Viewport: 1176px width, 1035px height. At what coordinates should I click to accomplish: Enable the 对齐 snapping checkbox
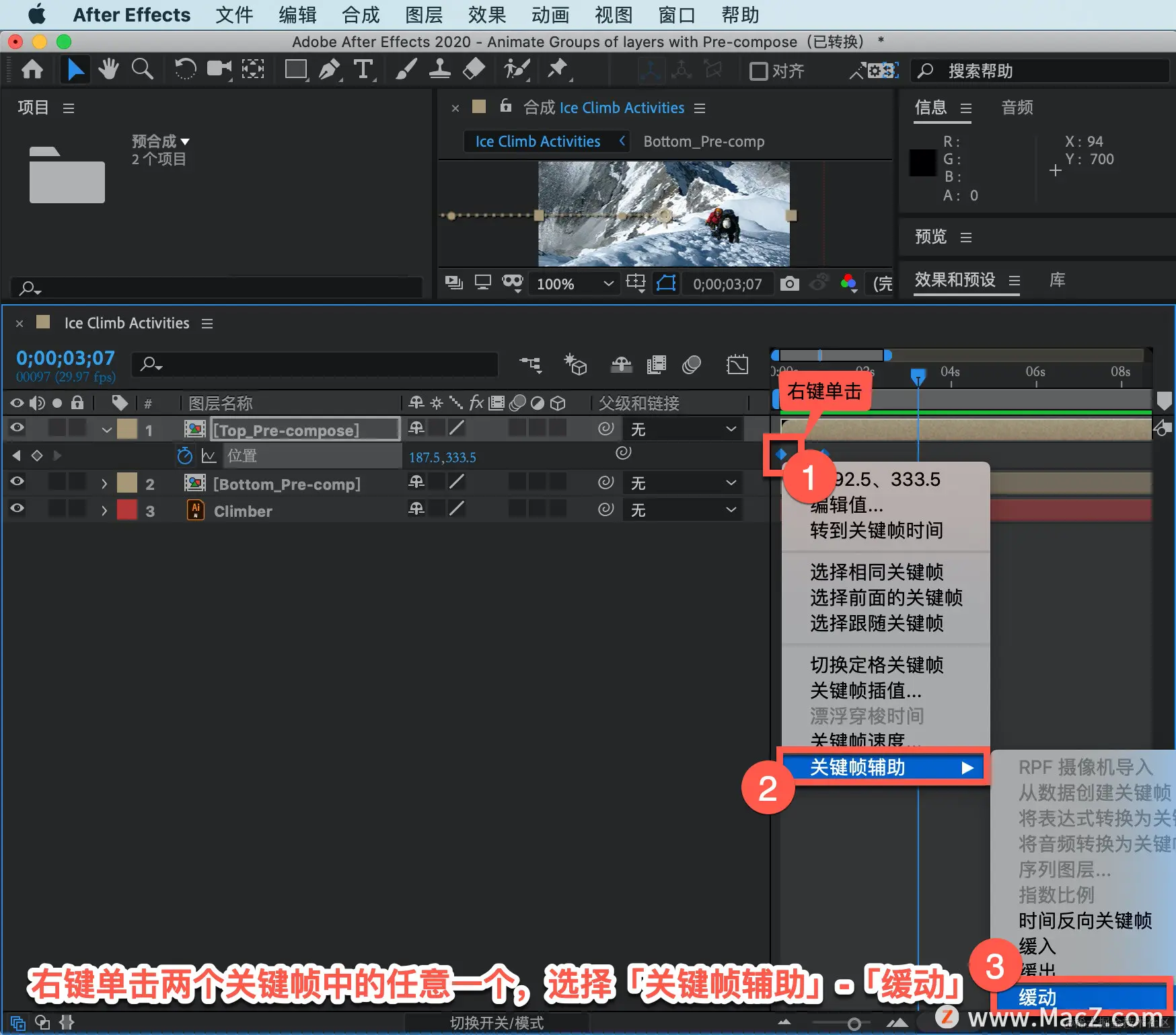point(759,71)
